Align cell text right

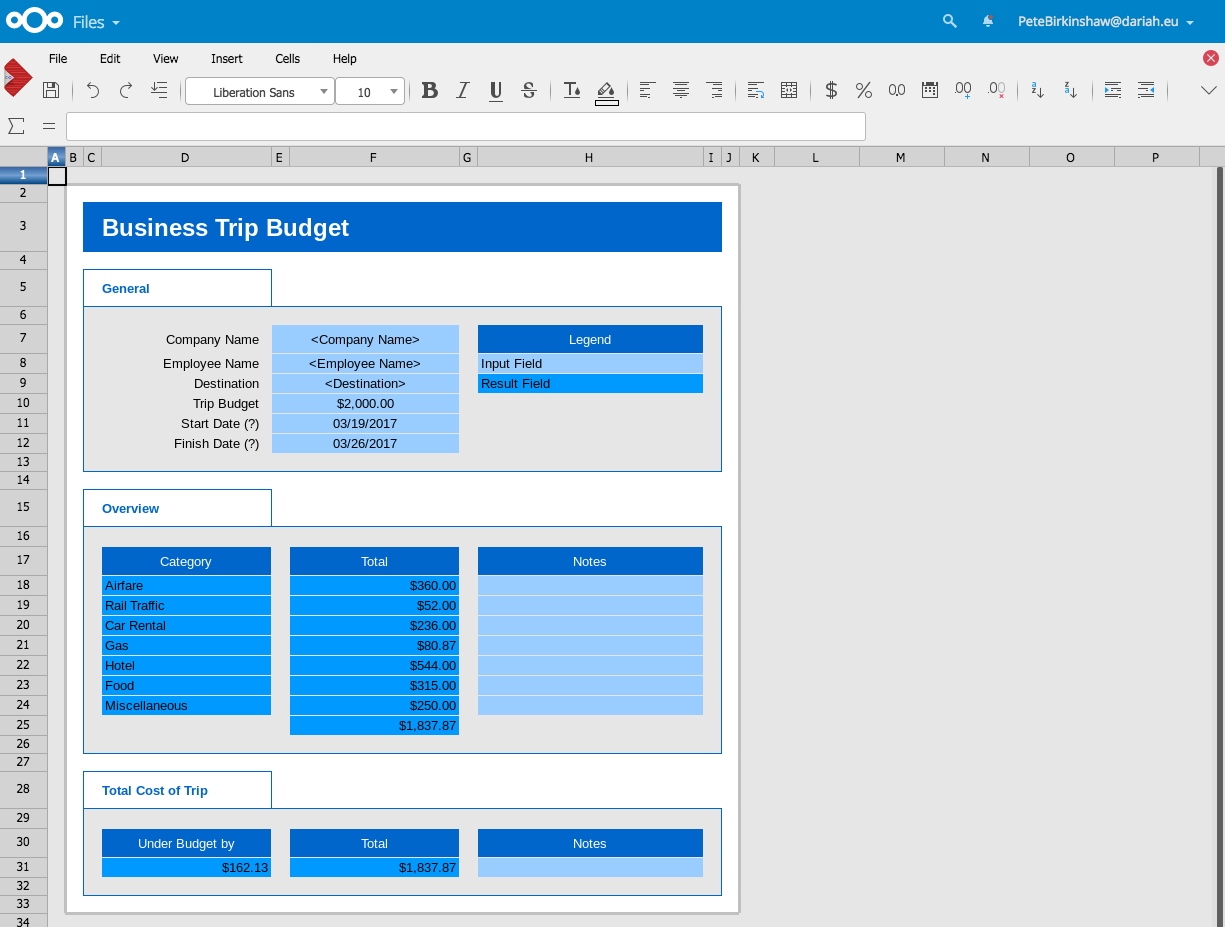[x=714, y=91]
